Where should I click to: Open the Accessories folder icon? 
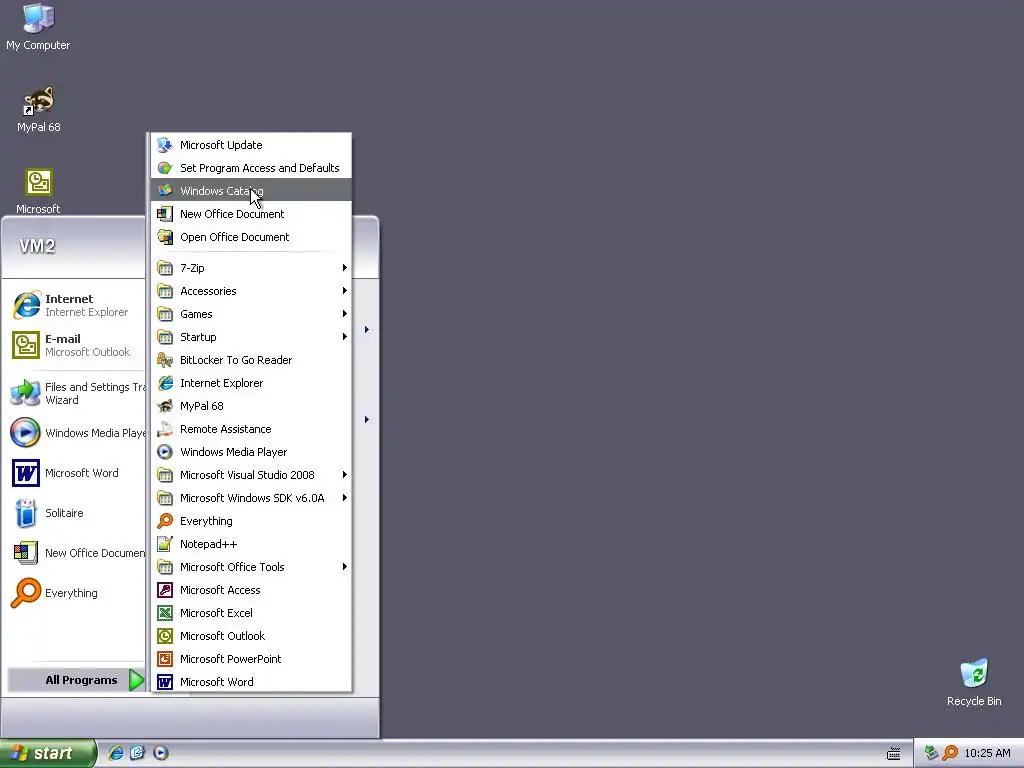click(x=165, y=291)
